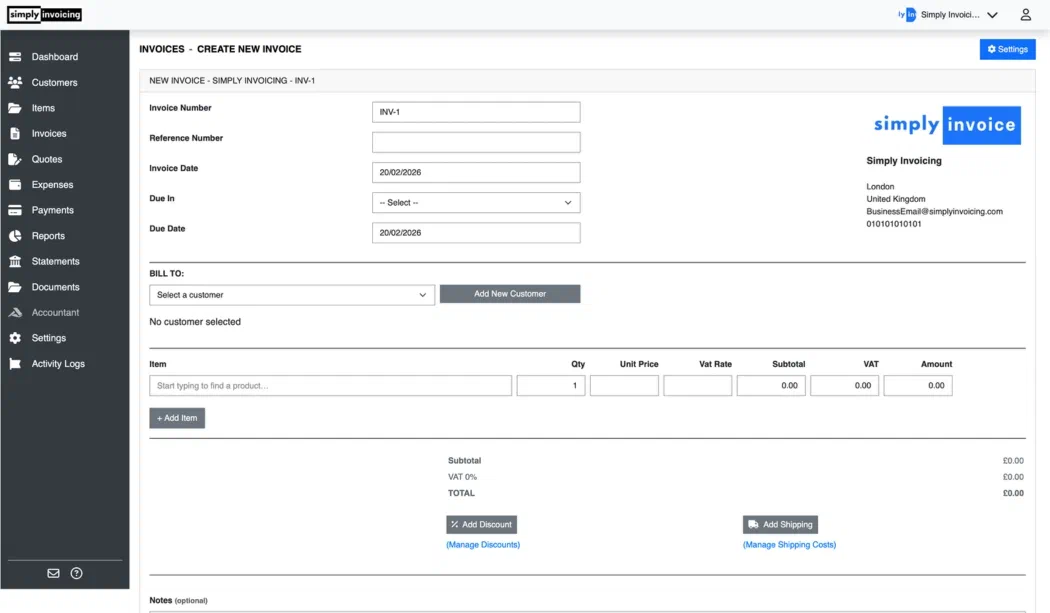The height and width of the screenshot is (613, 1050).
Task: Click the Add New Customer button
Action: [x=510, y=293]
